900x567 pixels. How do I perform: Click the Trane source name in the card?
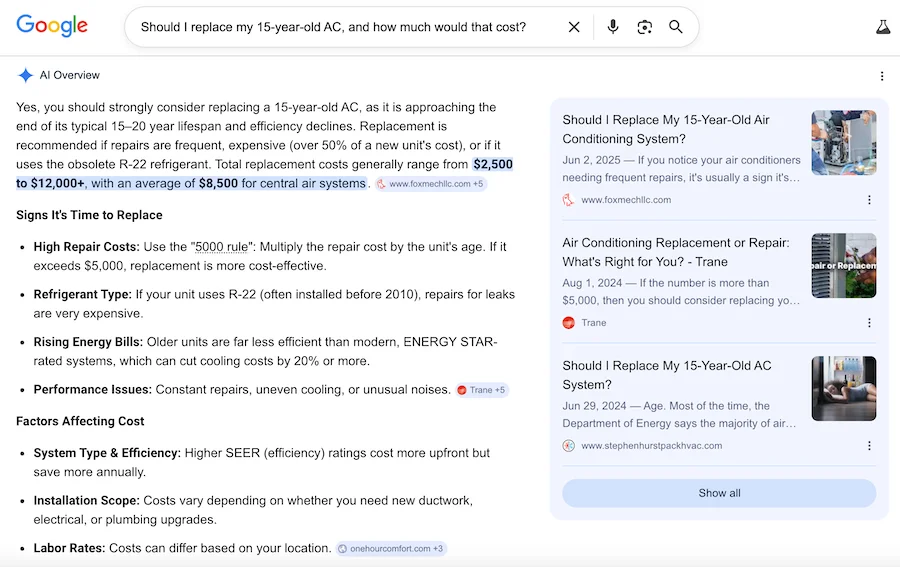click(593, 323)
